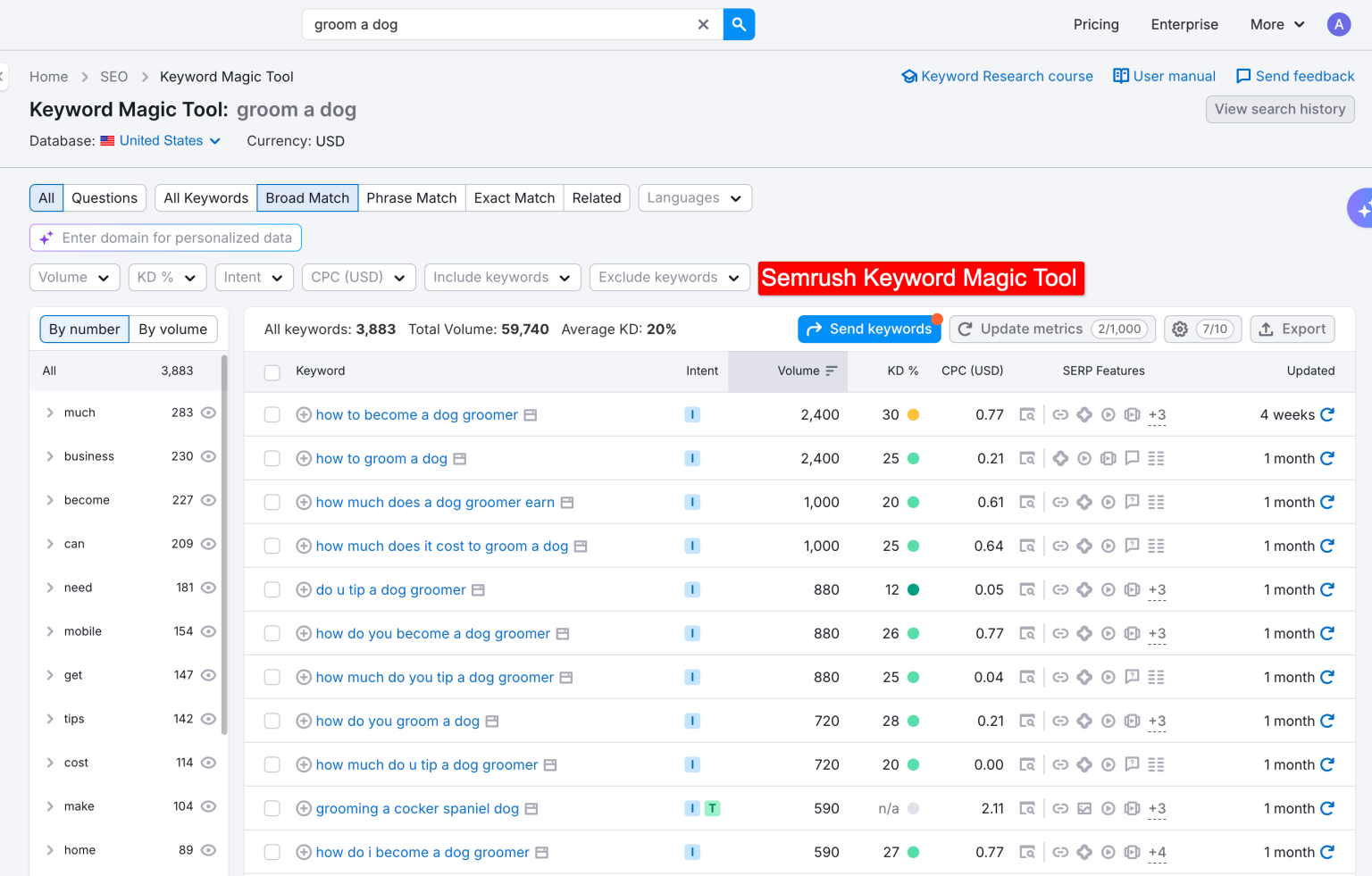Image resolution: width=1372 pixels, height=876 pixels.
Task: Open SERP preview for "how to groom a dog"
Action: tap(460, 458)
